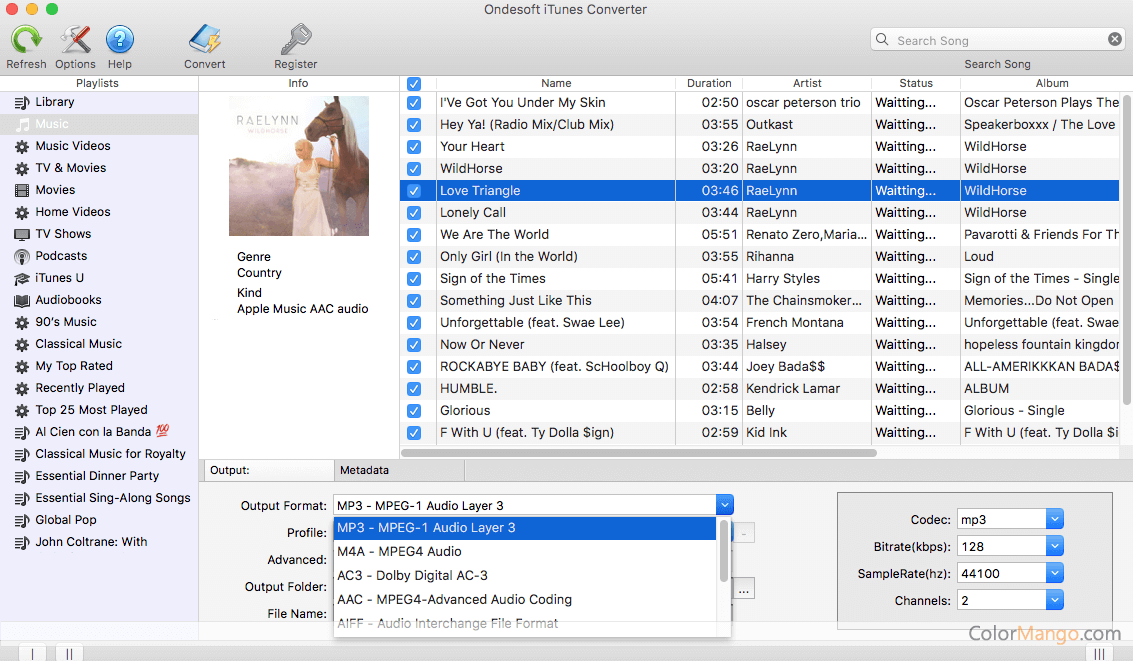The image size is (1133, 661).
Task: Open Help from the toolbar
Action: (119, 40)
